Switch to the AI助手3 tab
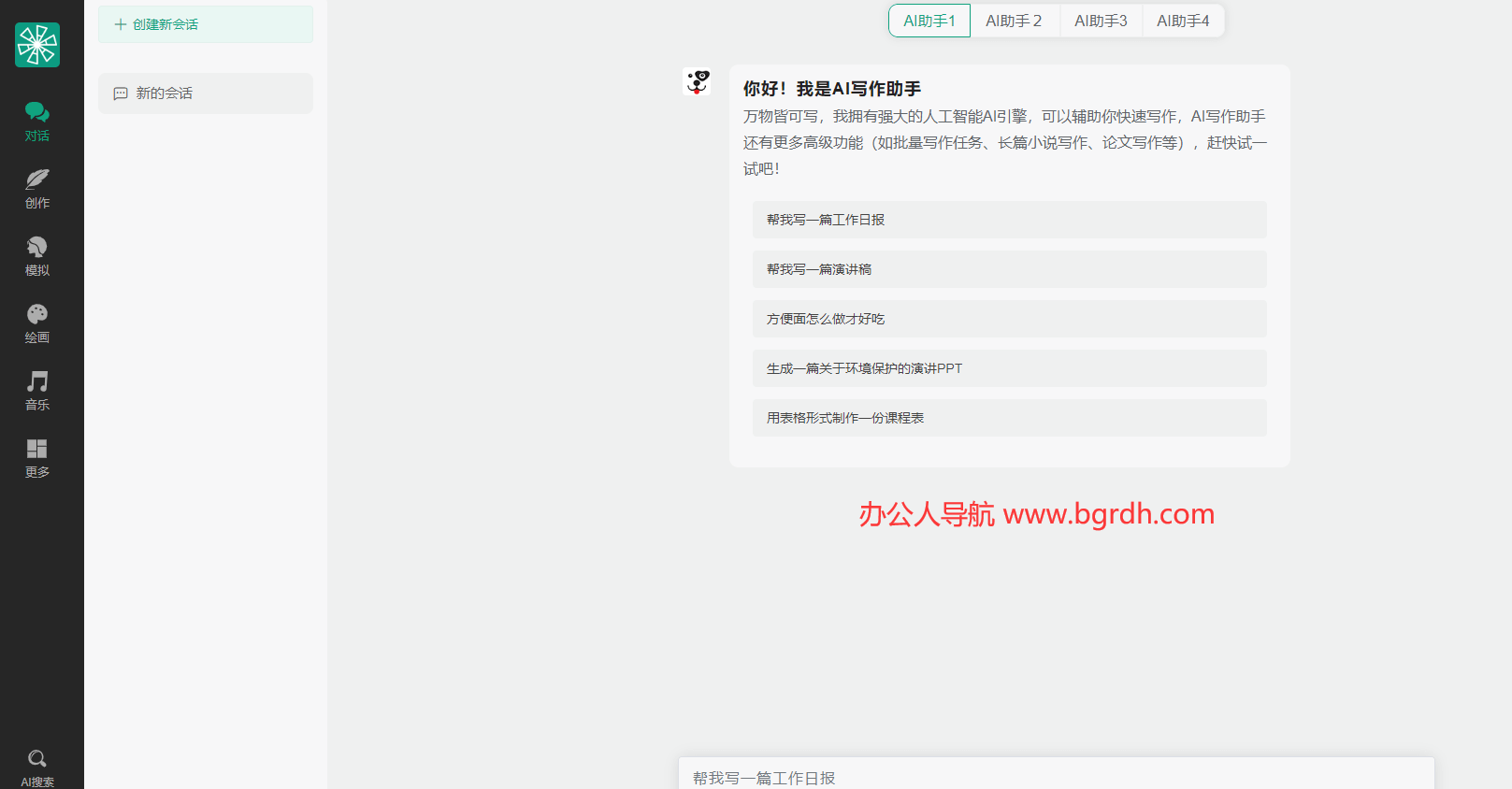This screenshot has height=789, width=1512. click(1101, 21)
